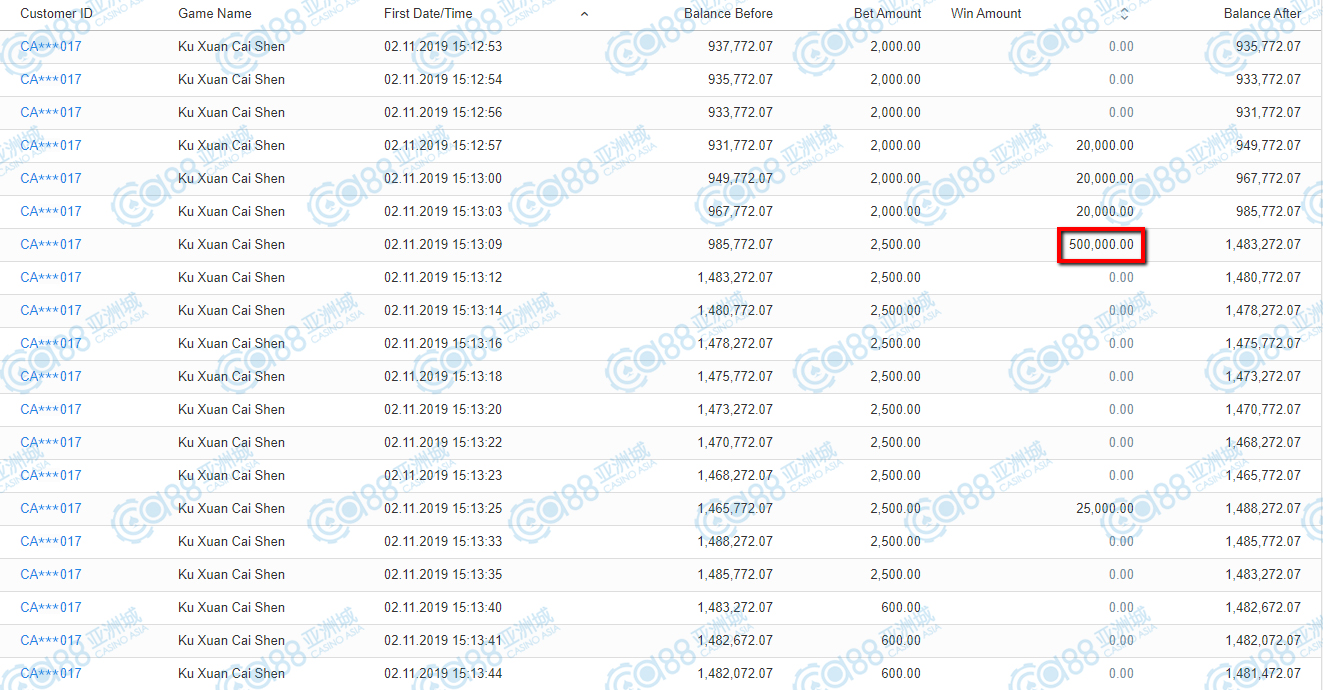
Task: Open customer CA***017 link in the 15:13:16 row
Action: click(x=51, y=343)
